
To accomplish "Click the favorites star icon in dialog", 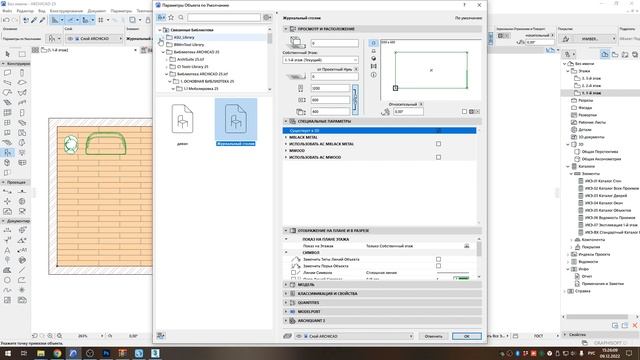I will tap(171, 18).
